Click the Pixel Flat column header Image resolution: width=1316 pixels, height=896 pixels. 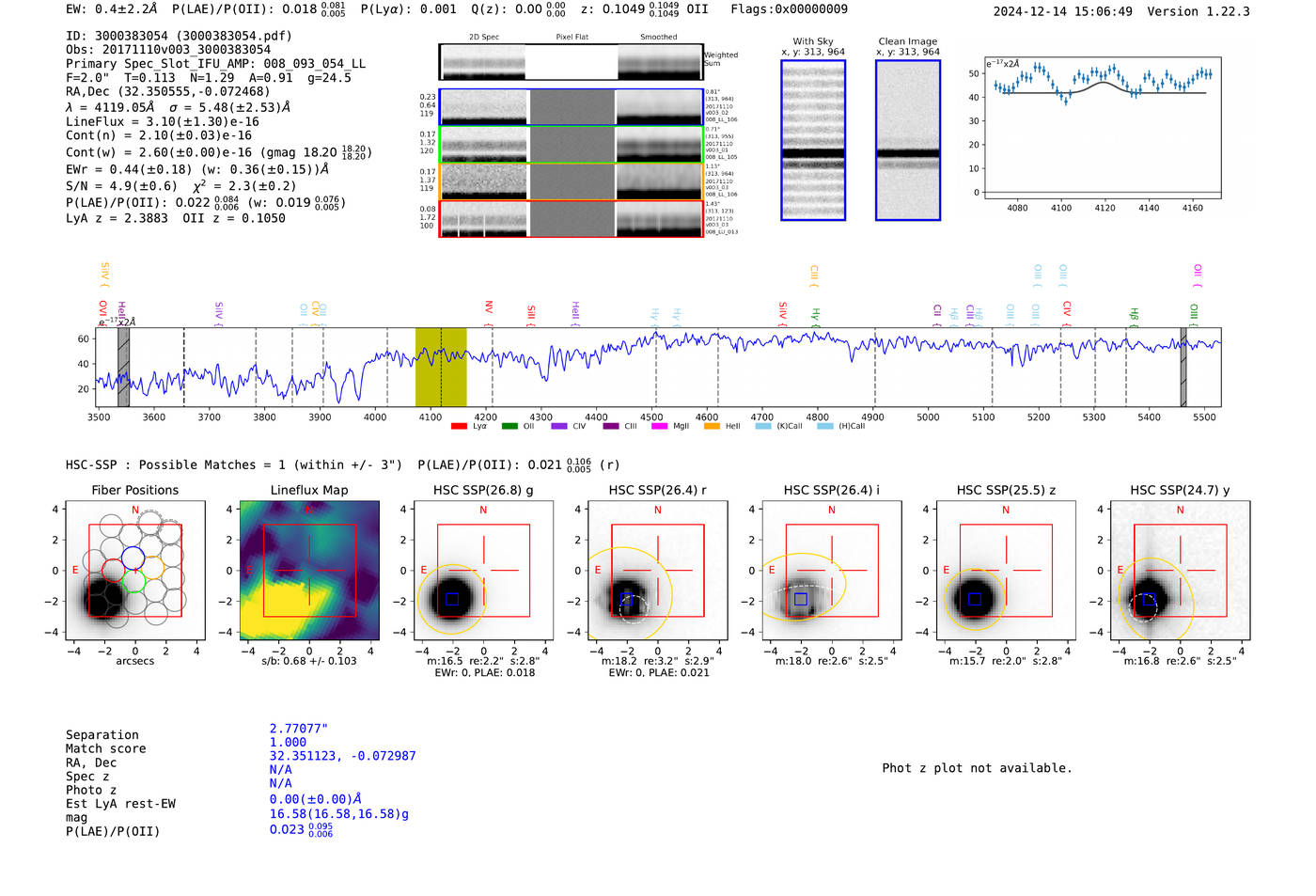(x=572, y=38)
